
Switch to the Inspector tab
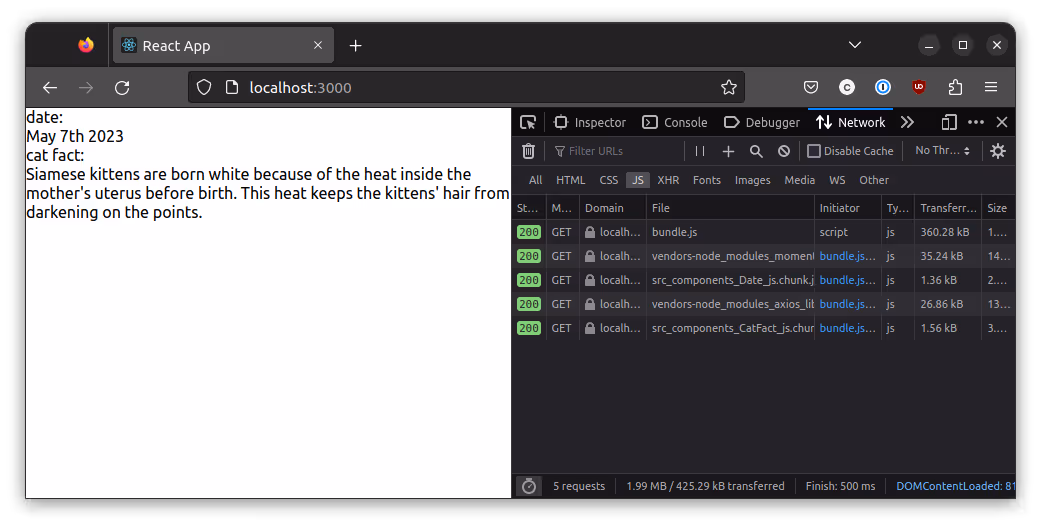(590, 122)
